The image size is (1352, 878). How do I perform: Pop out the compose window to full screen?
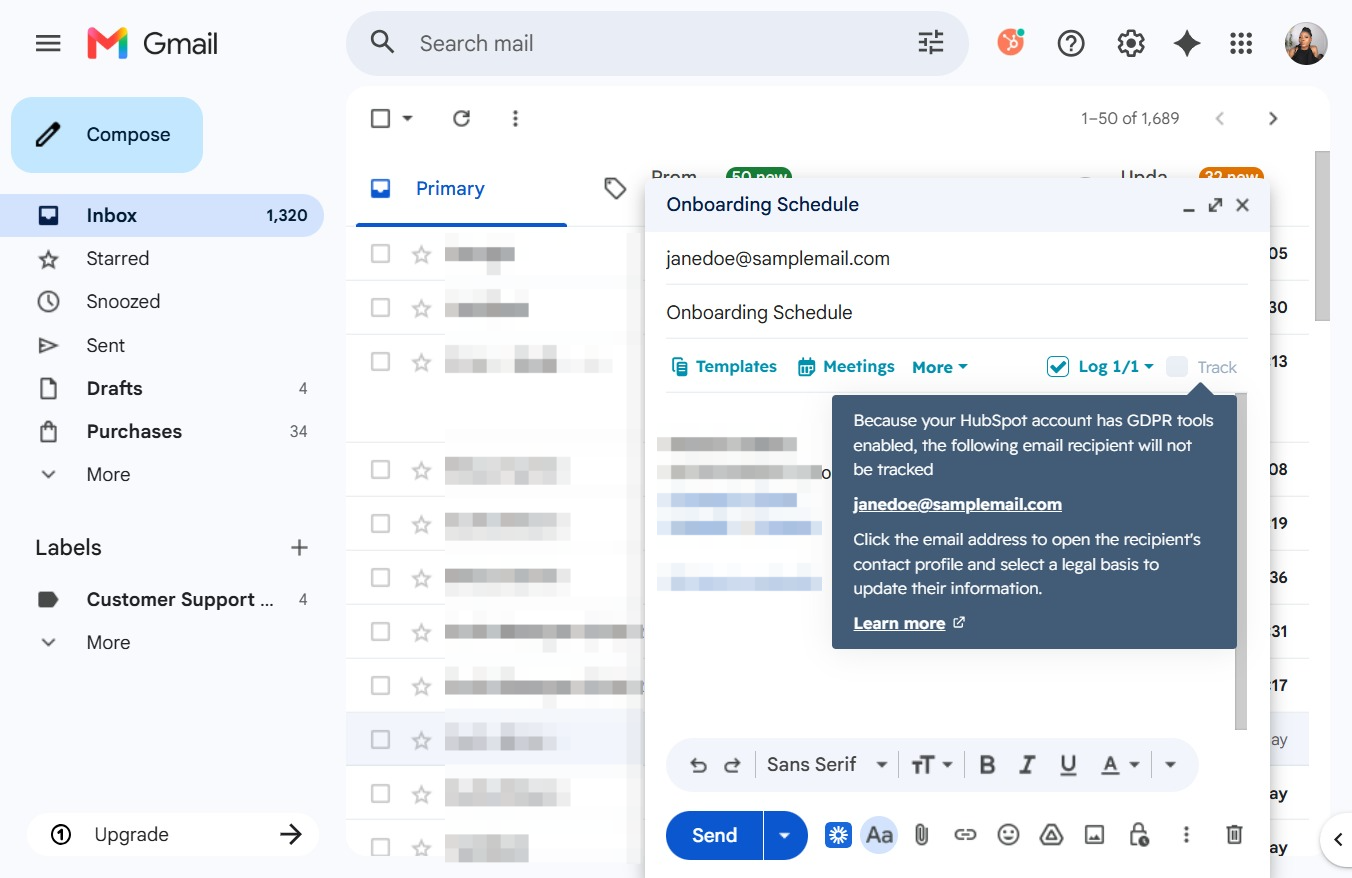(1215, 205)
